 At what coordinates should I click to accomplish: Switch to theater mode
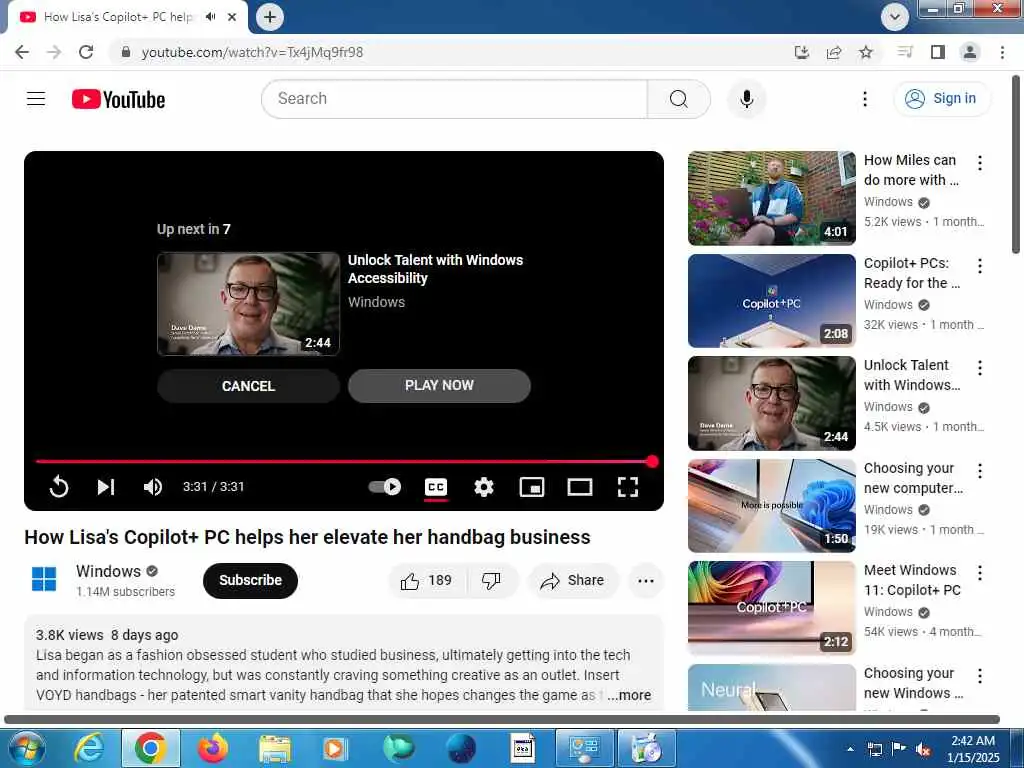point(579,487)
